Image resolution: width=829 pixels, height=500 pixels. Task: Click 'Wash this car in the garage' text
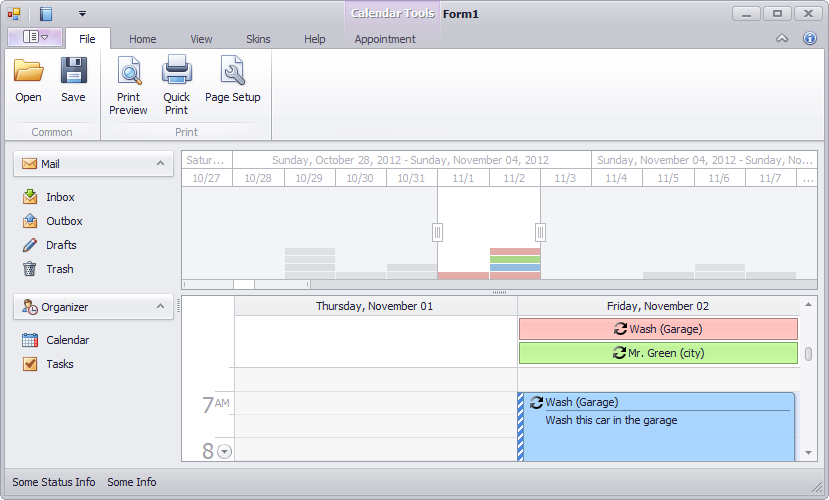611,420
